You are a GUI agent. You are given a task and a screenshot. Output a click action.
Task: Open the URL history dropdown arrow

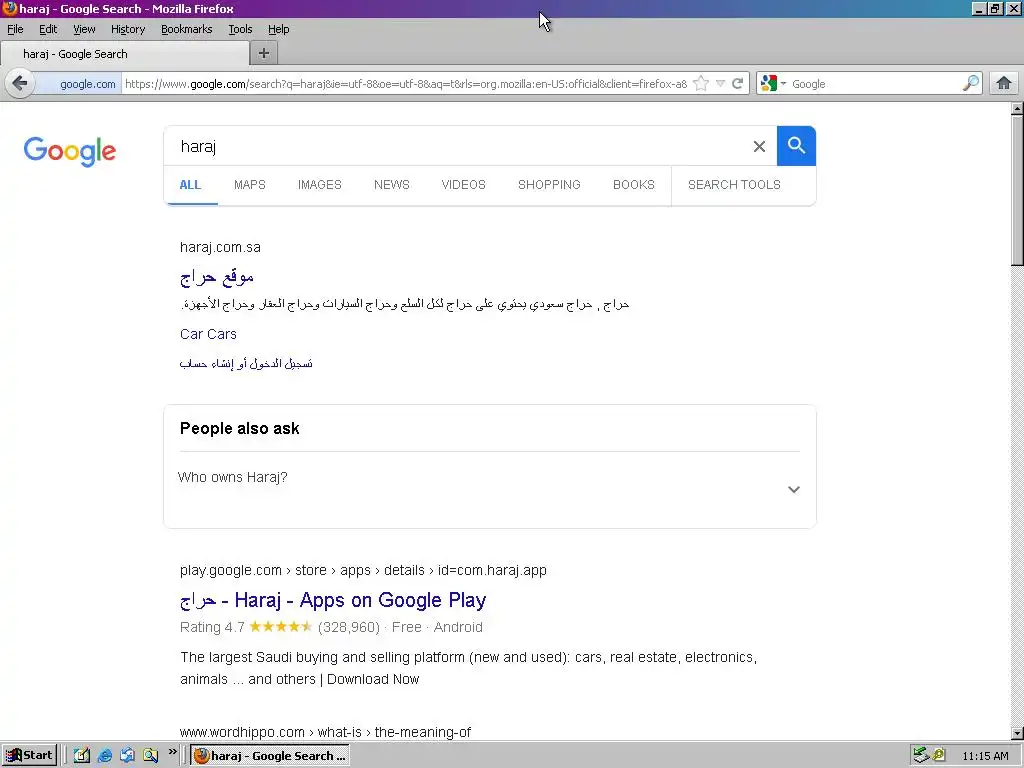pyautogui.click(x=720, y=84)
